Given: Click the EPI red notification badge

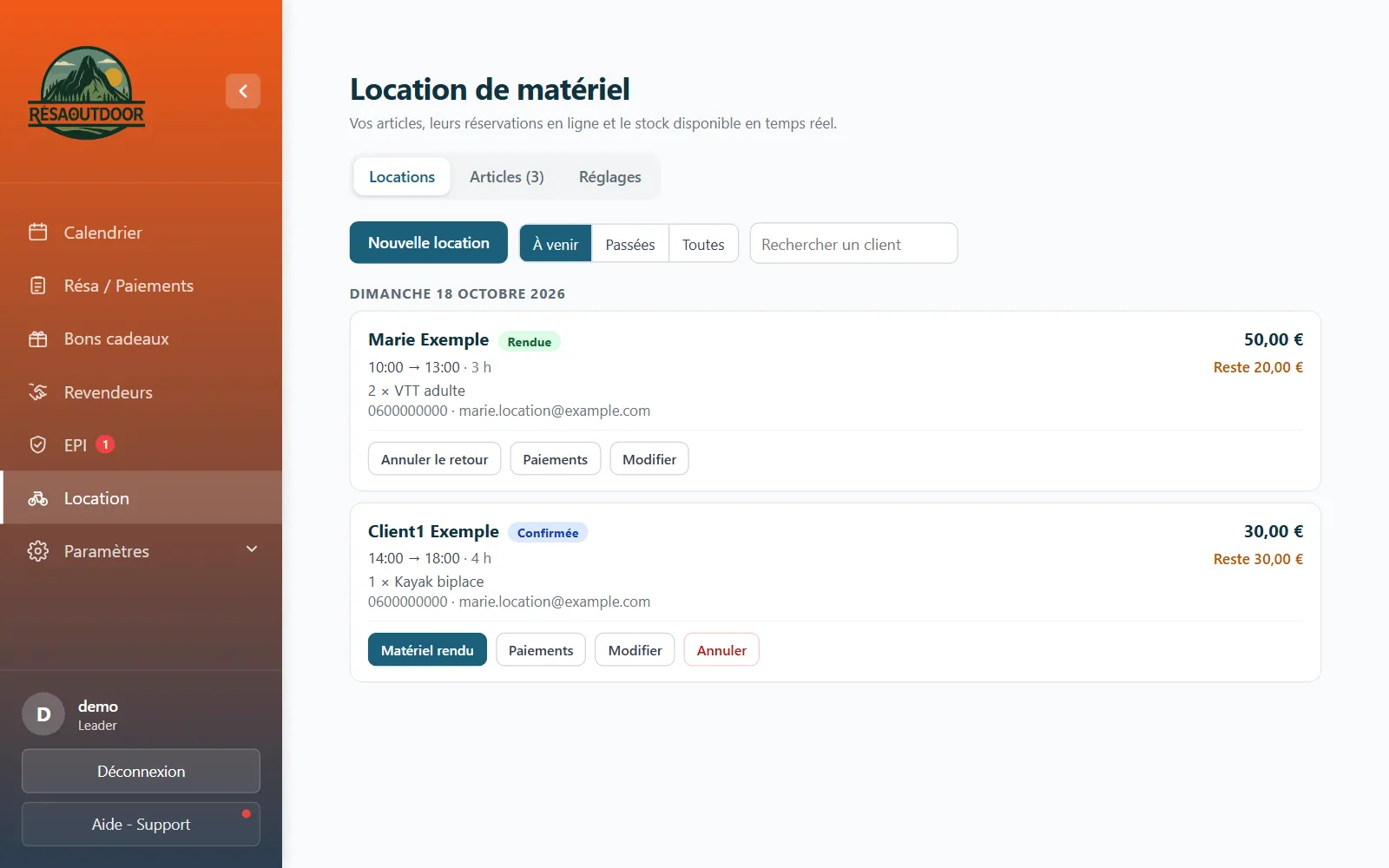Looking at the screenshot, I should [105, 444].
